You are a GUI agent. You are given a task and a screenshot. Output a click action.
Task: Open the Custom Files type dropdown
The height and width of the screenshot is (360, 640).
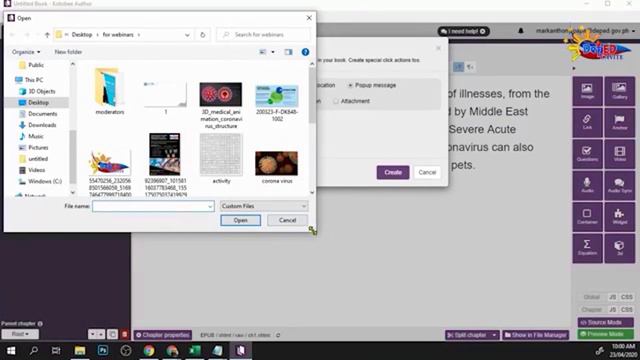click(x=264, y=206)
